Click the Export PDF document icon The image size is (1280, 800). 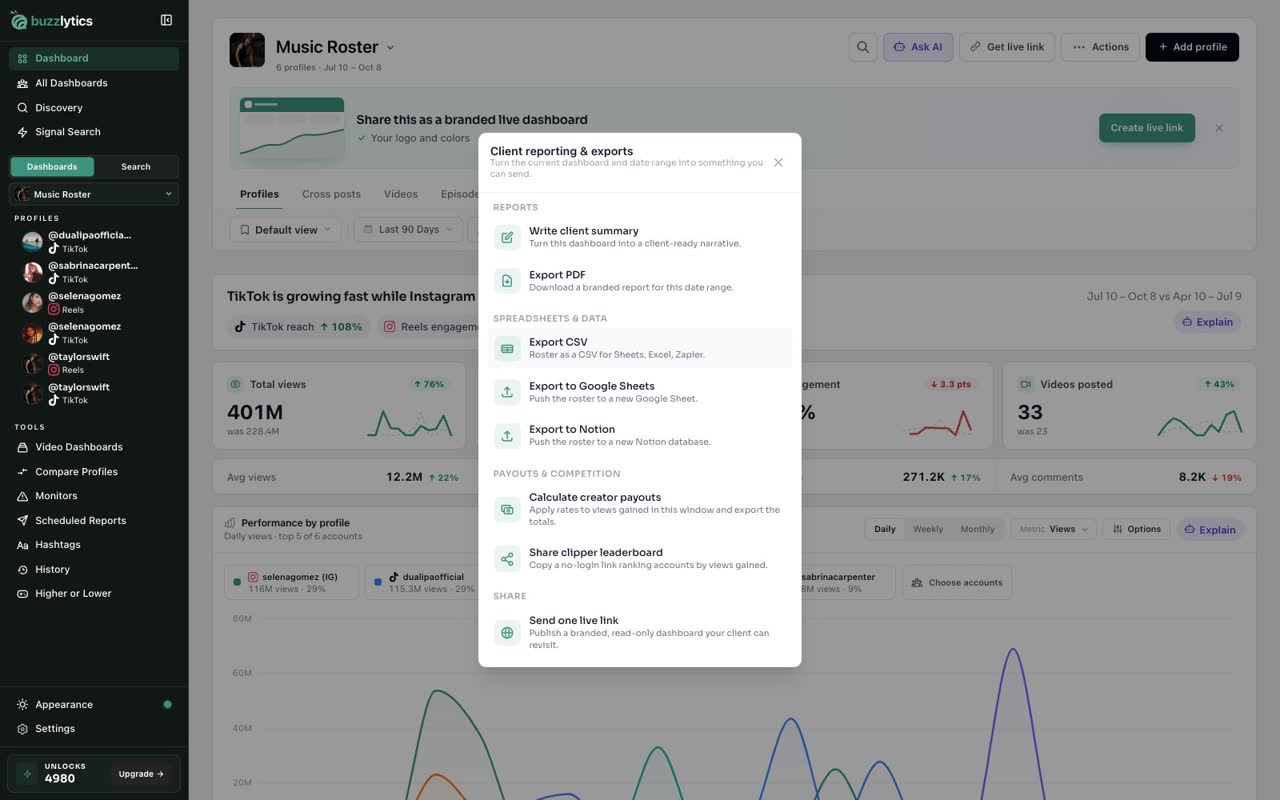click(507, 281)
